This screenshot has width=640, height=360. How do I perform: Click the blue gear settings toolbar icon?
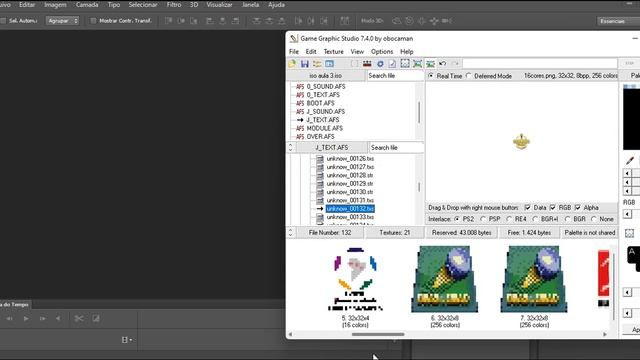point(380,64)
